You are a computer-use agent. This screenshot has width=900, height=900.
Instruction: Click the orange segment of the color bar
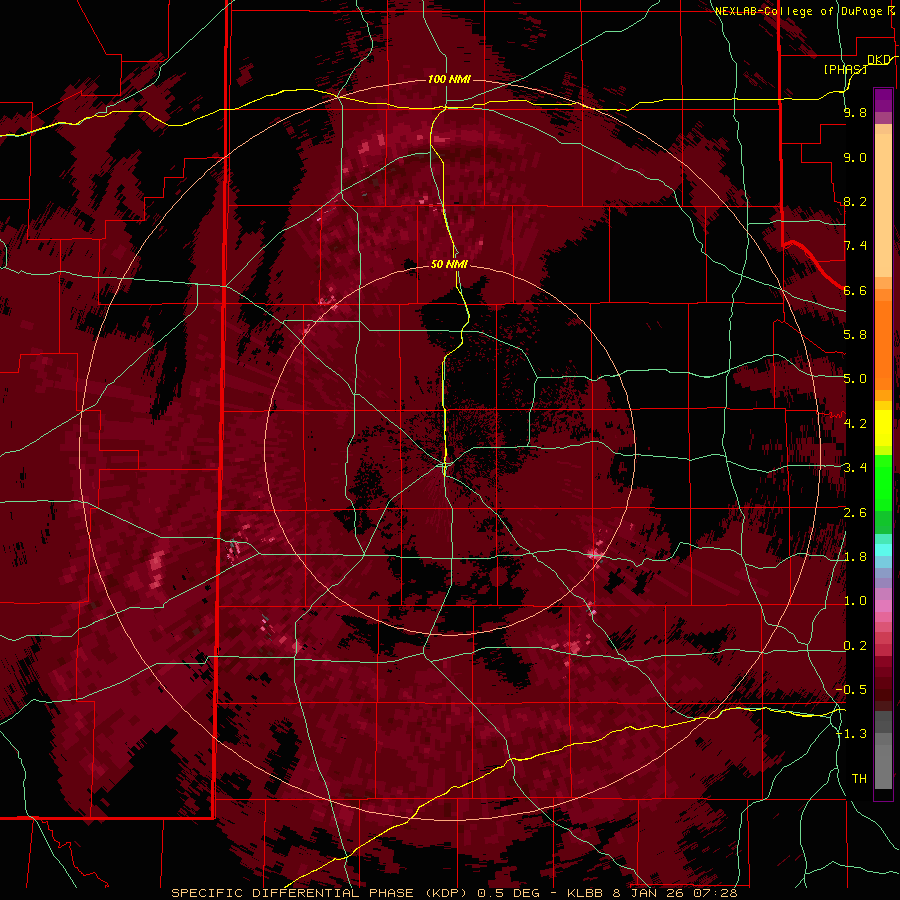pyautogui.click(x=883, y=344)
